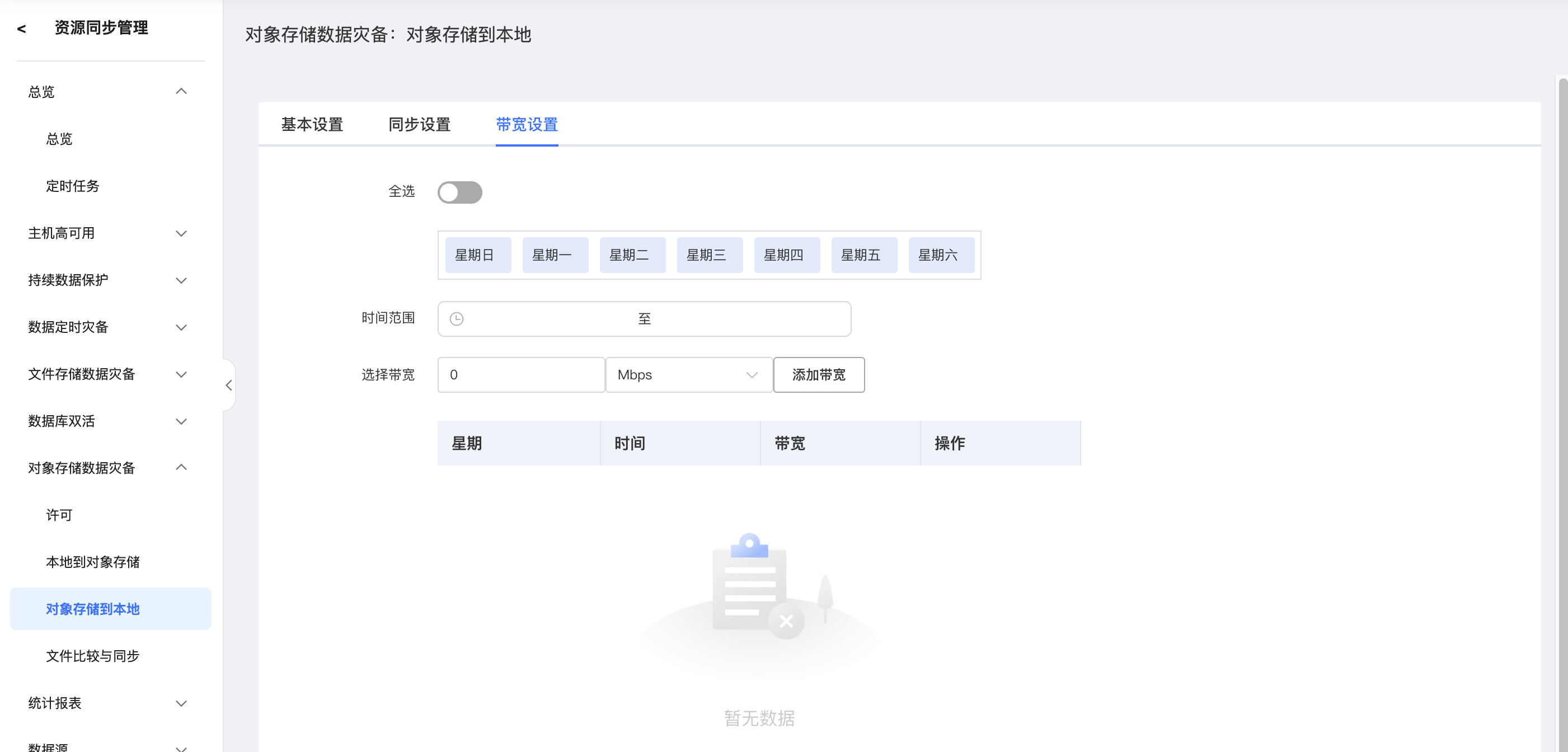Toggle the 全选 switch on
Viewport: 1568px width, 752px height.
tap(459, 192)
